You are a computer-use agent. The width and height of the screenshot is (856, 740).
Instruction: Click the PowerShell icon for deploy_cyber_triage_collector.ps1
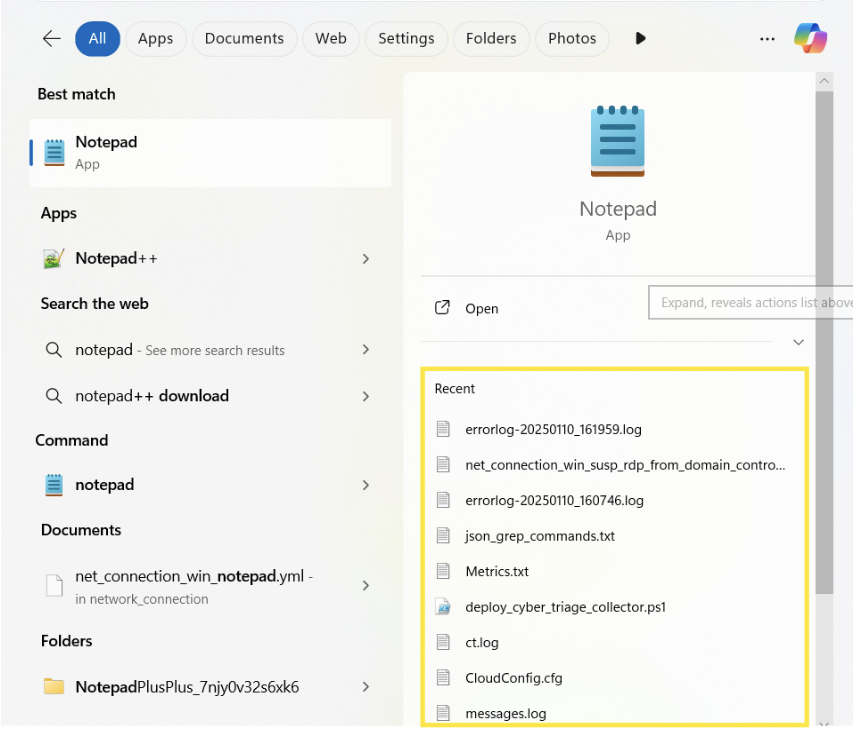[x=443, y=607]
